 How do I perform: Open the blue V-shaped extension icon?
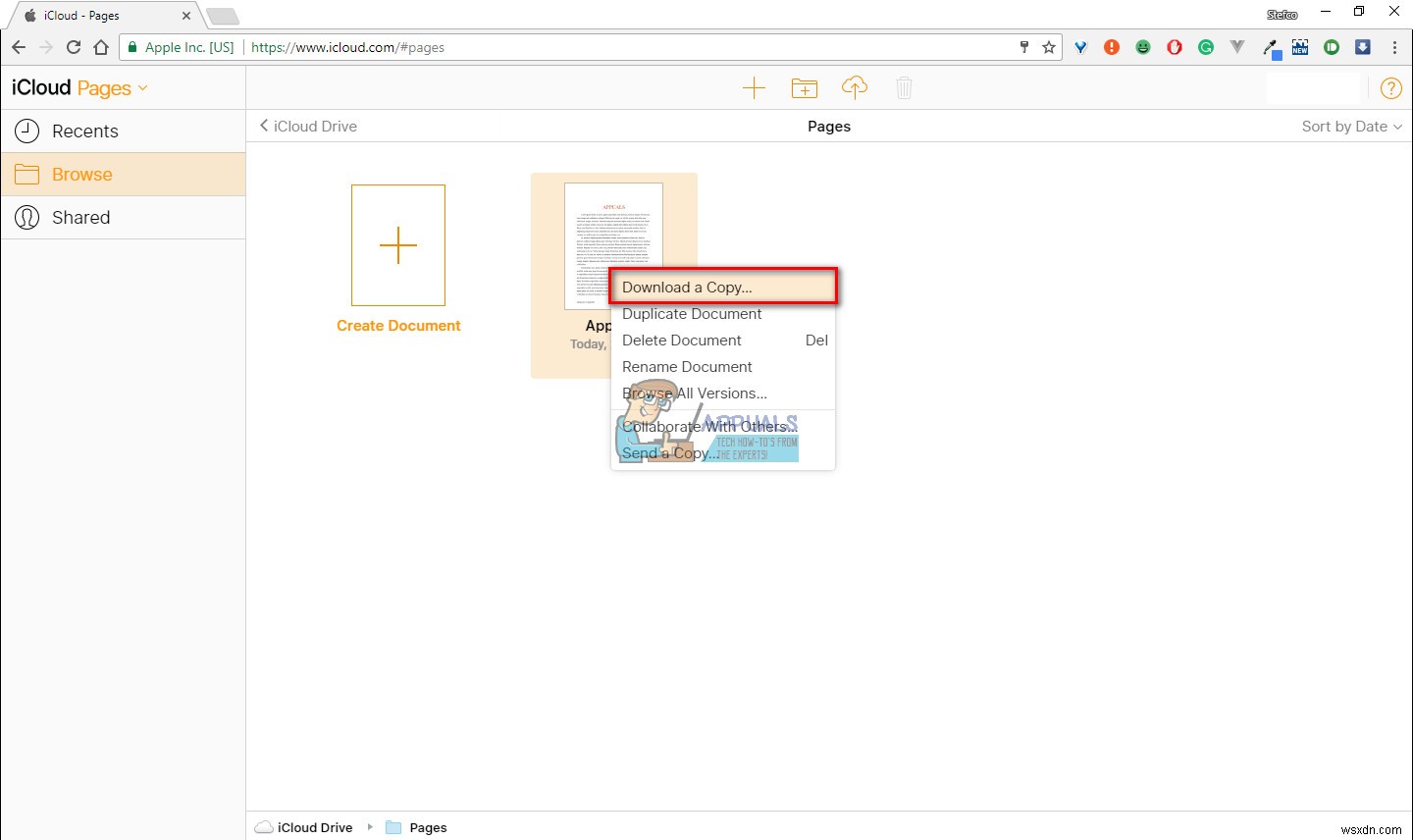click(1080, 47)
